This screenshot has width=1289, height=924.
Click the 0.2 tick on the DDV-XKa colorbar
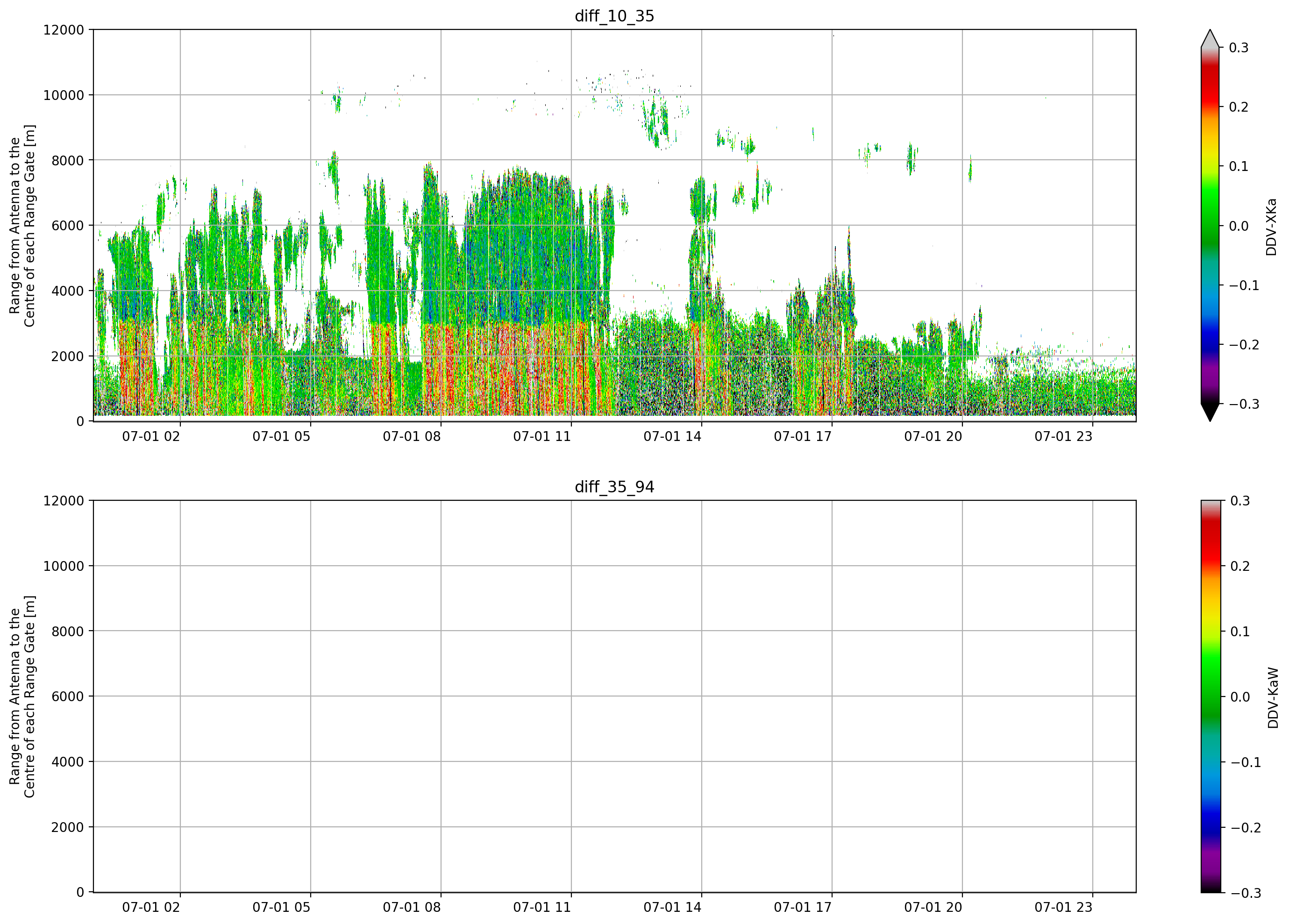pos(1239,107)
